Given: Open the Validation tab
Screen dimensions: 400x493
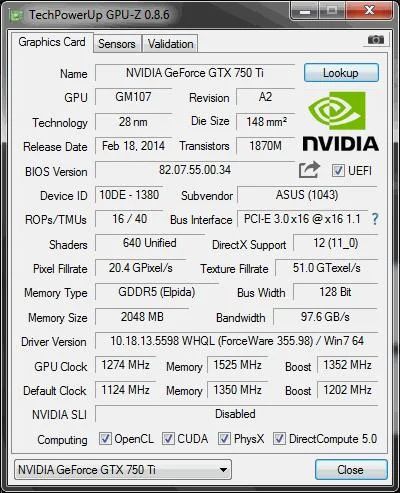Looking at the screenshot, I should (170, 44).
